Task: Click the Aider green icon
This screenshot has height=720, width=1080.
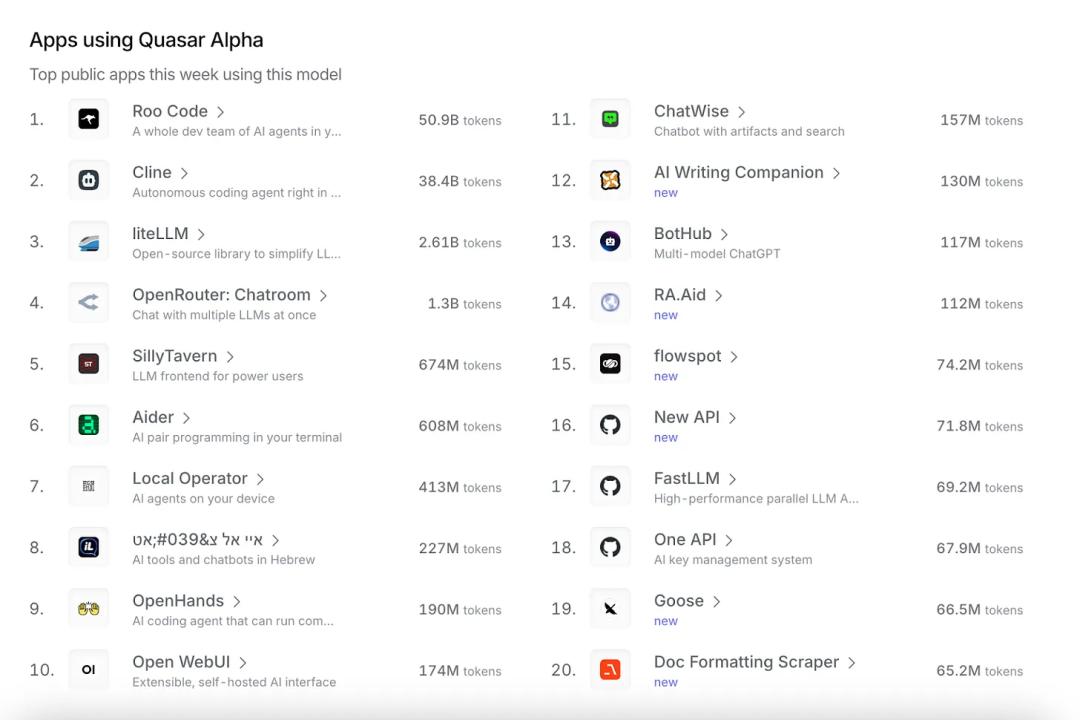Action: [89, 425]
